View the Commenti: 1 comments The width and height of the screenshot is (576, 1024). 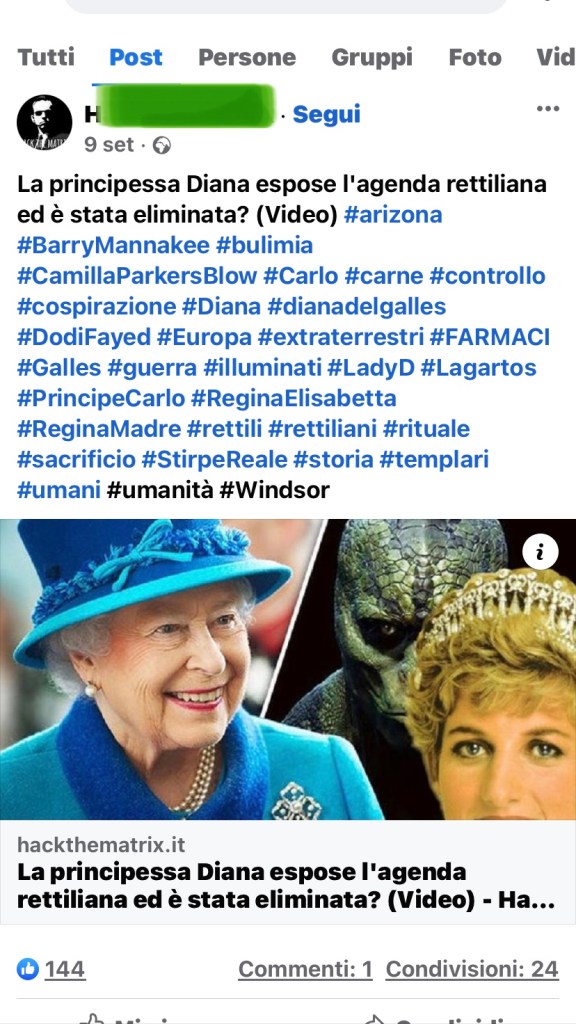305,969
